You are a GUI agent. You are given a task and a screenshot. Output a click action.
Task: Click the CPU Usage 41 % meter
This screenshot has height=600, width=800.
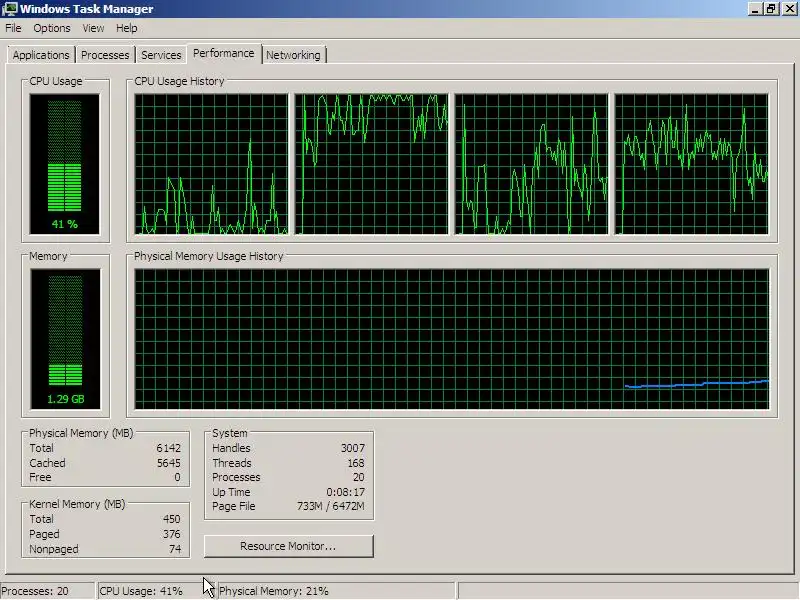click(x=65, y=164)
